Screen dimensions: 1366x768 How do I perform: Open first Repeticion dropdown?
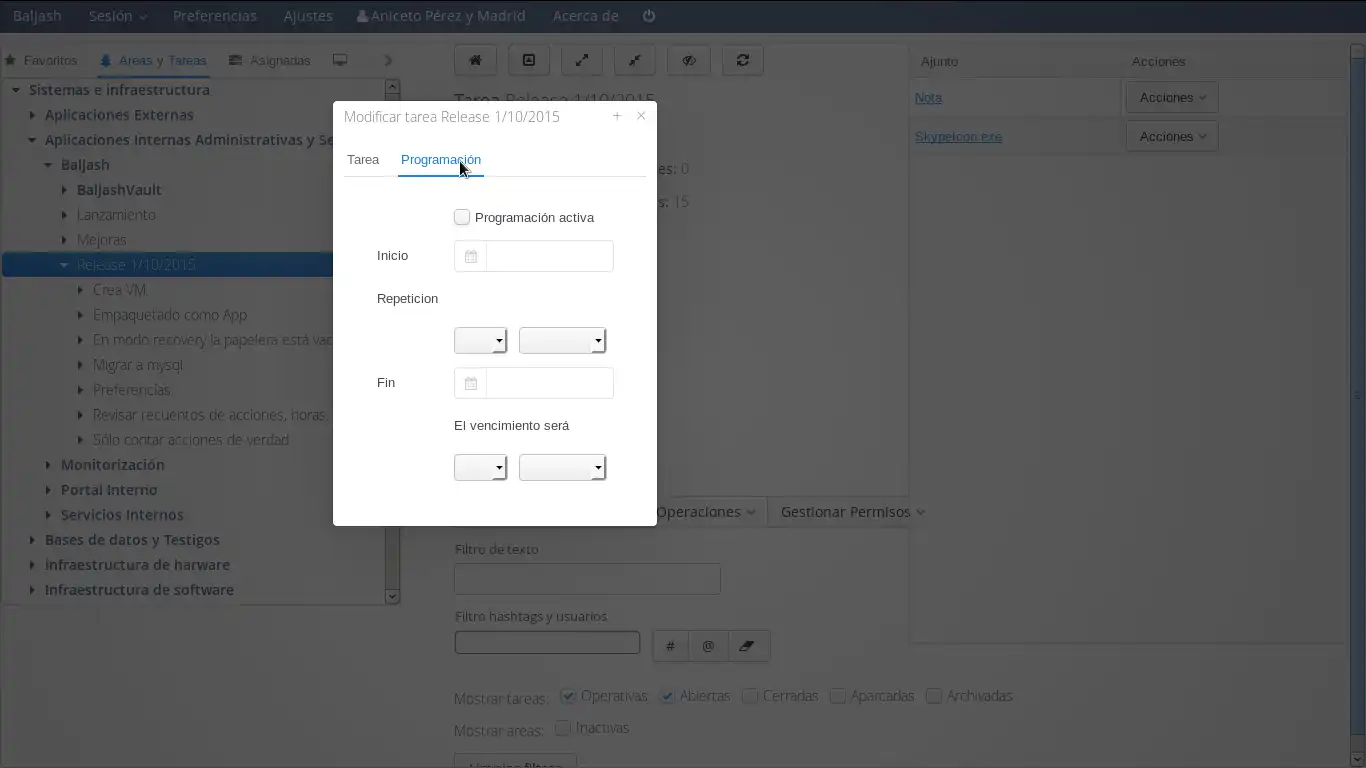480,341
